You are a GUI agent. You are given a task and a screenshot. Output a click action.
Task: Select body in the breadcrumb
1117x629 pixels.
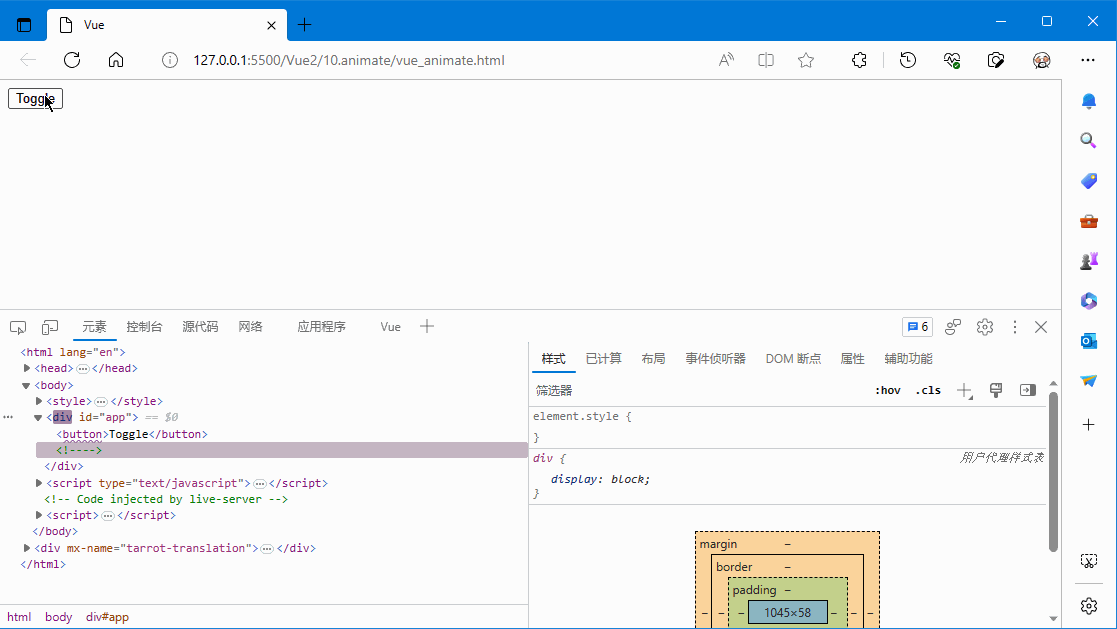pyautogui.click(x=58, y=617)
